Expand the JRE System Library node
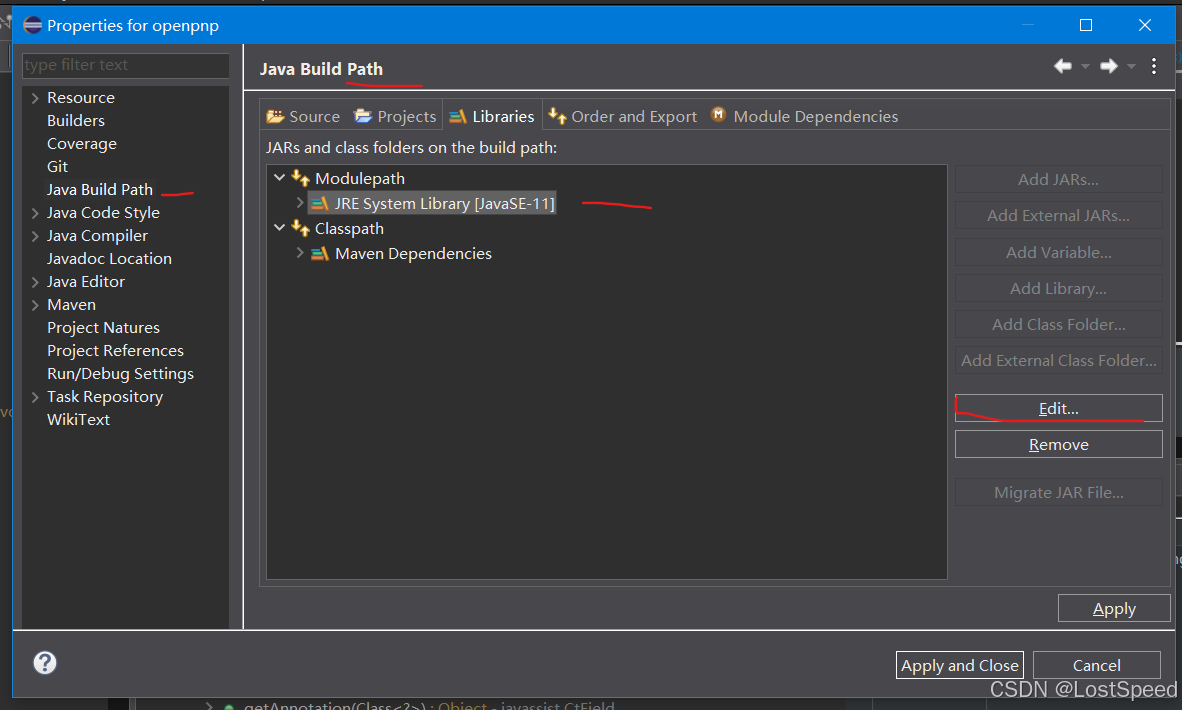 [x=300, y=203]
